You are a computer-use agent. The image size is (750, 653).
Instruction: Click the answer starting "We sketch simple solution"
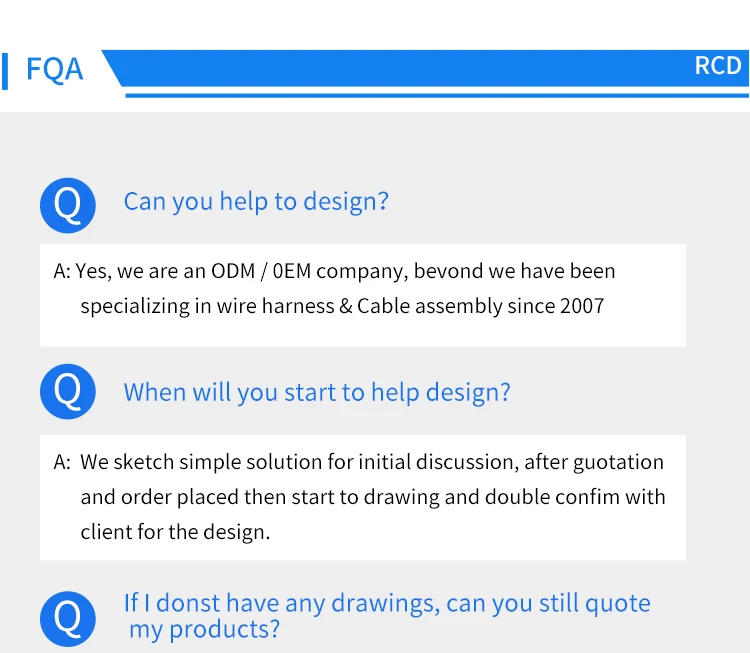coord(363,498)
